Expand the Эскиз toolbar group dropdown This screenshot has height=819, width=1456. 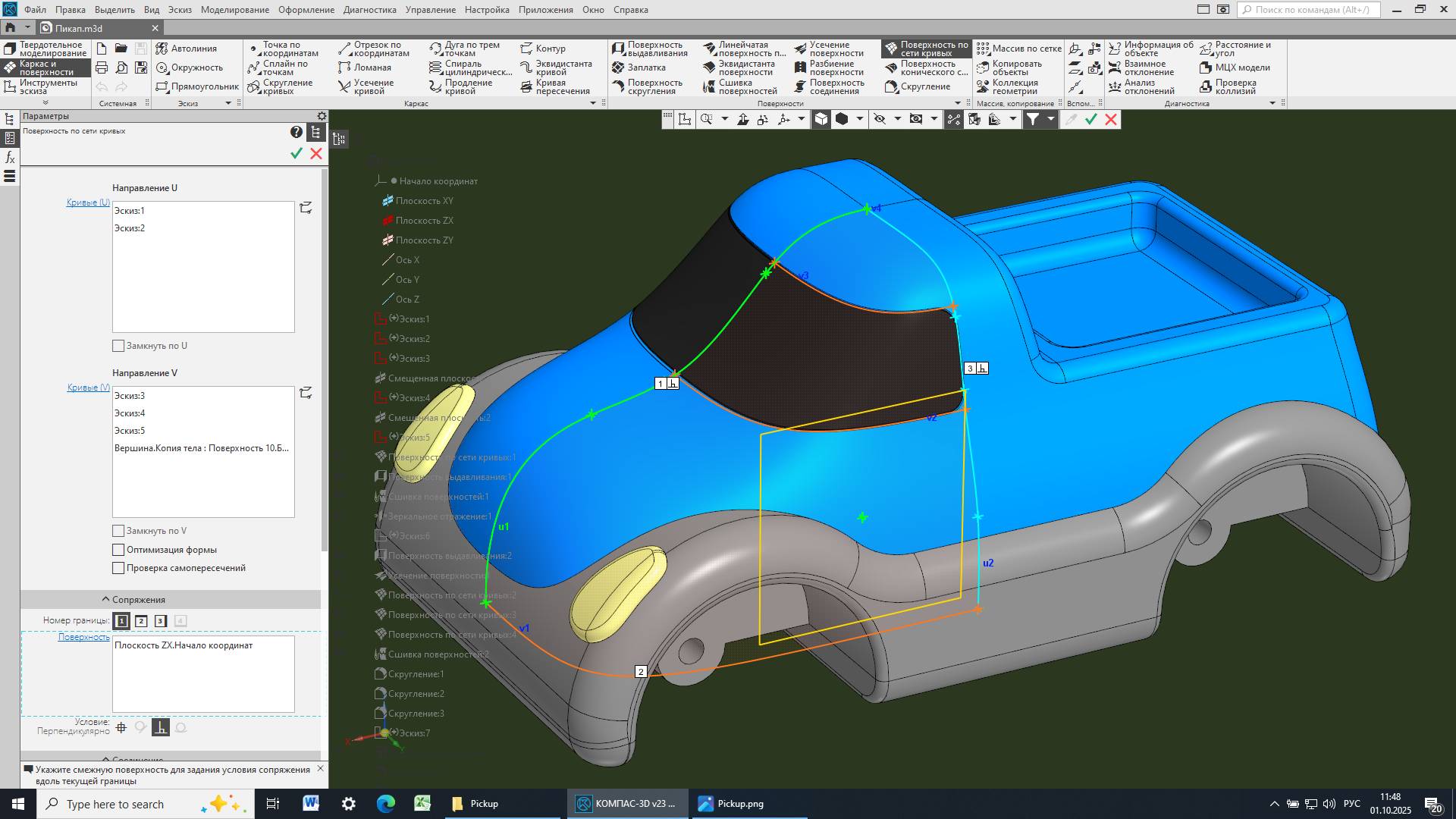[x=227, y=103]
